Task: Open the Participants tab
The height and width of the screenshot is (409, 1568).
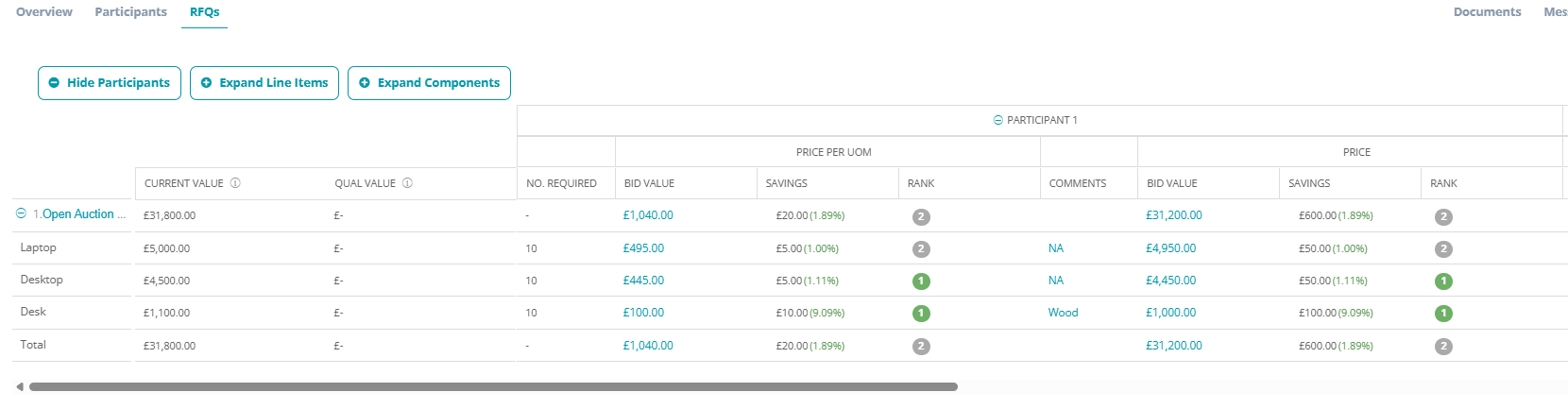Action: 131,12
